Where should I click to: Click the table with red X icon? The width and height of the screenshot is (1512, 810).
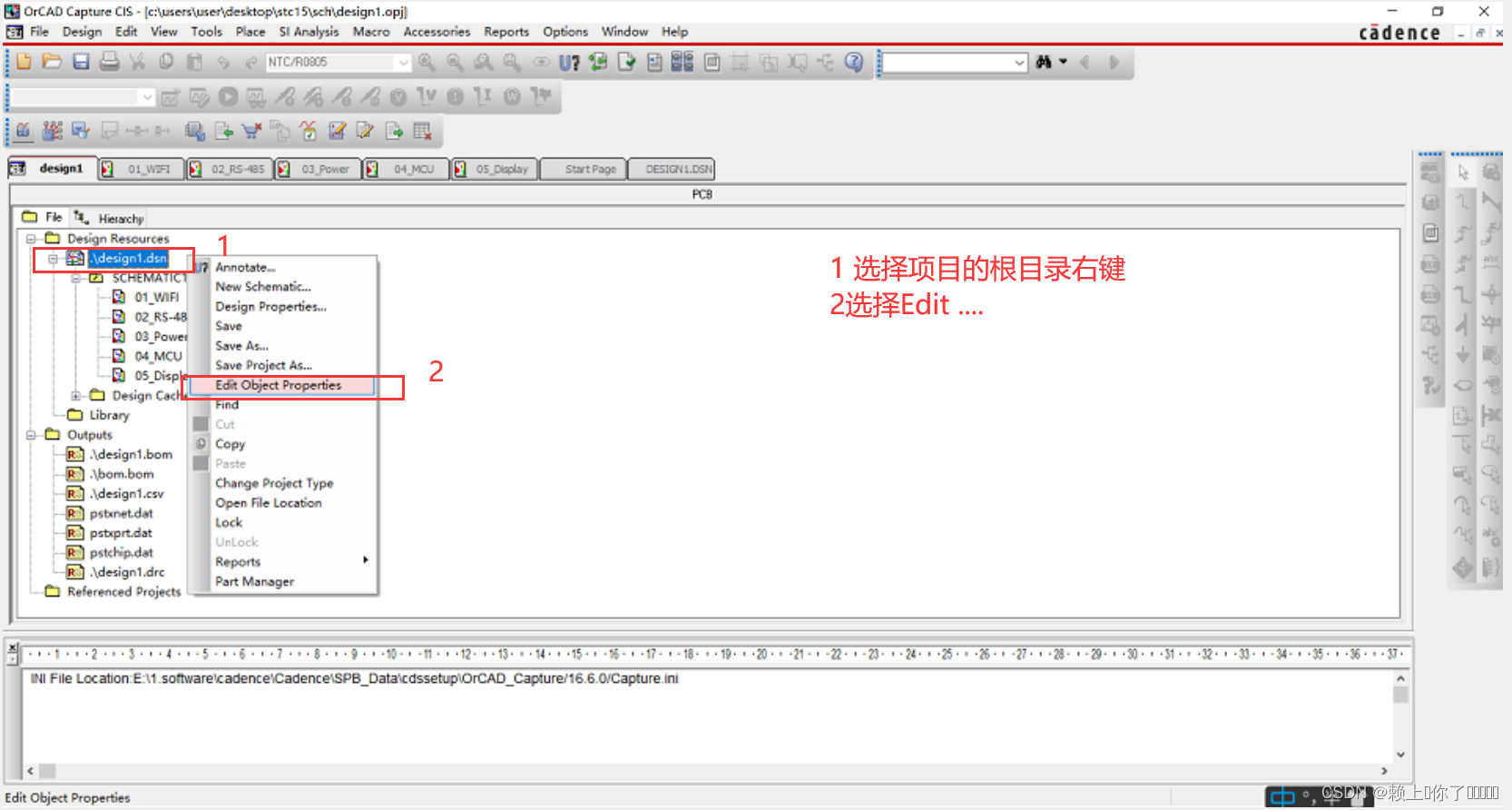(422, 131)
